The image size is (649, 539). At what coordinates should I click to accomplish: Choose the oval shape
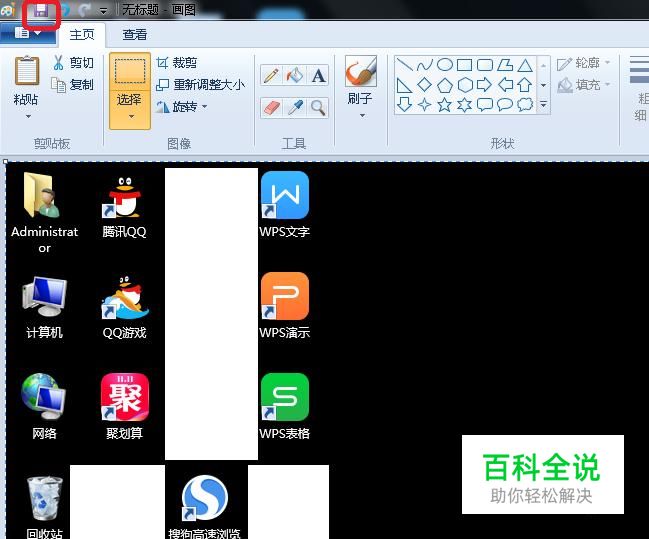(x=445, y=65)
